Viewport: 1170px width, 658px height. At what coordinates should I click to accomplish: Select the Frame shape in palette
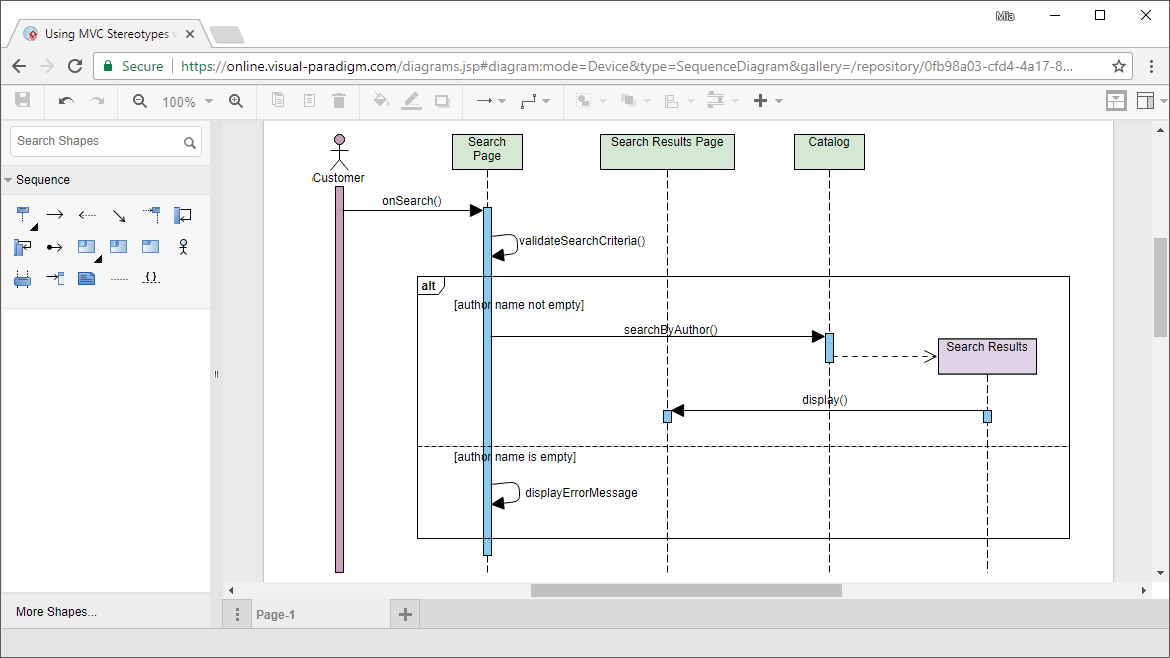(x=151, y=246)
